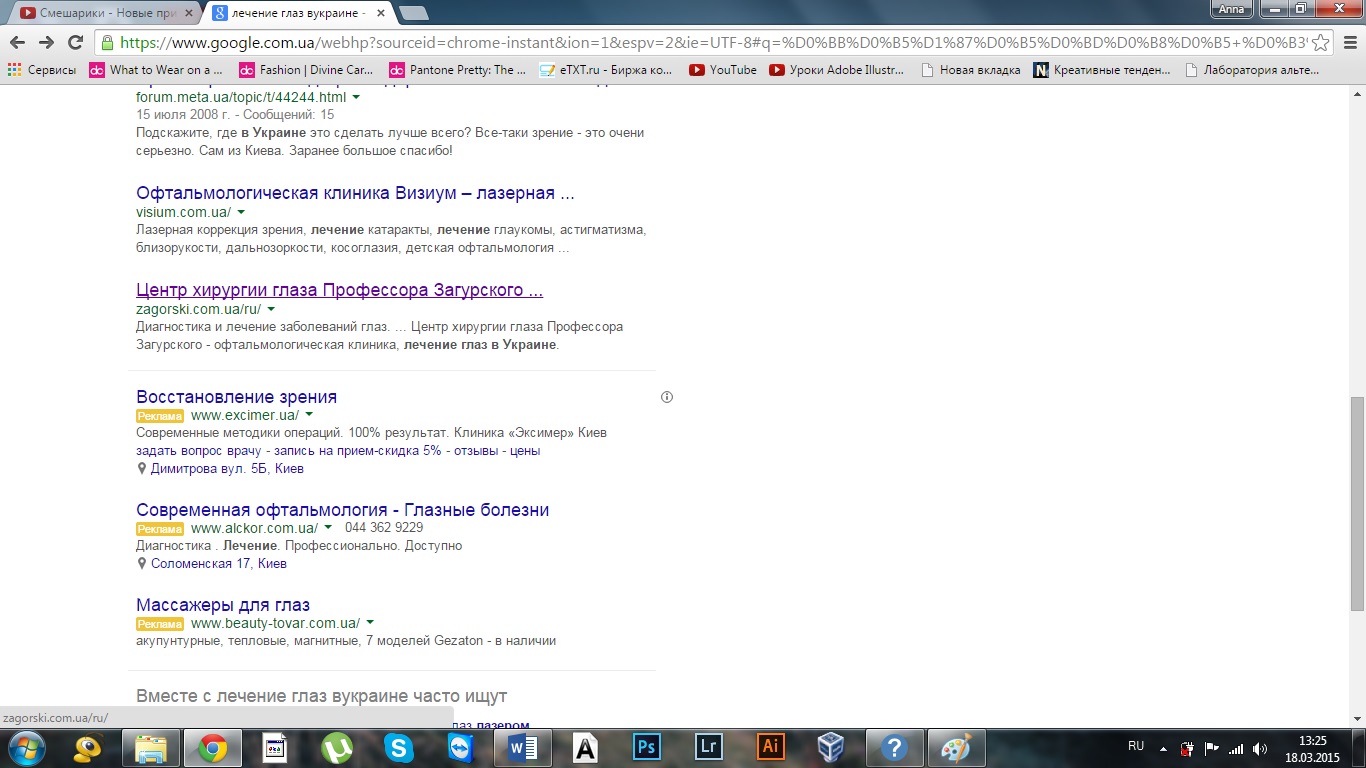Image resolution: width=1366 pixels, height=768 pixels.
Task: Open Skype from the taskbar
Action: (399, 748)
